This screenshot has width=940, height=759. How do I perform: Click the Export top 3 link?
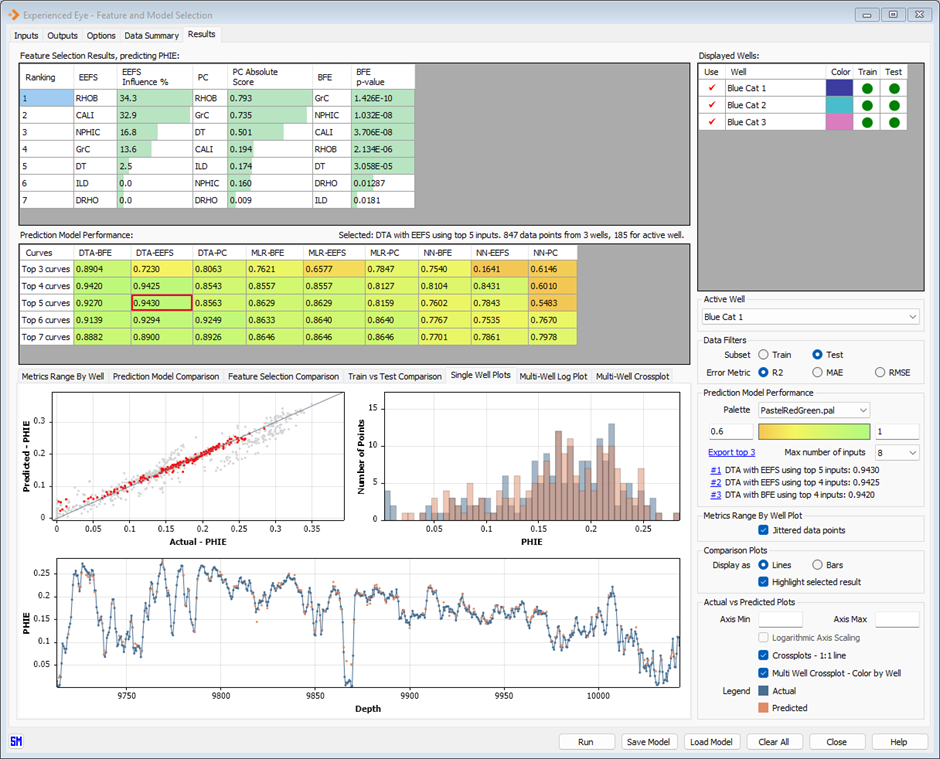(x=731, y=453)
